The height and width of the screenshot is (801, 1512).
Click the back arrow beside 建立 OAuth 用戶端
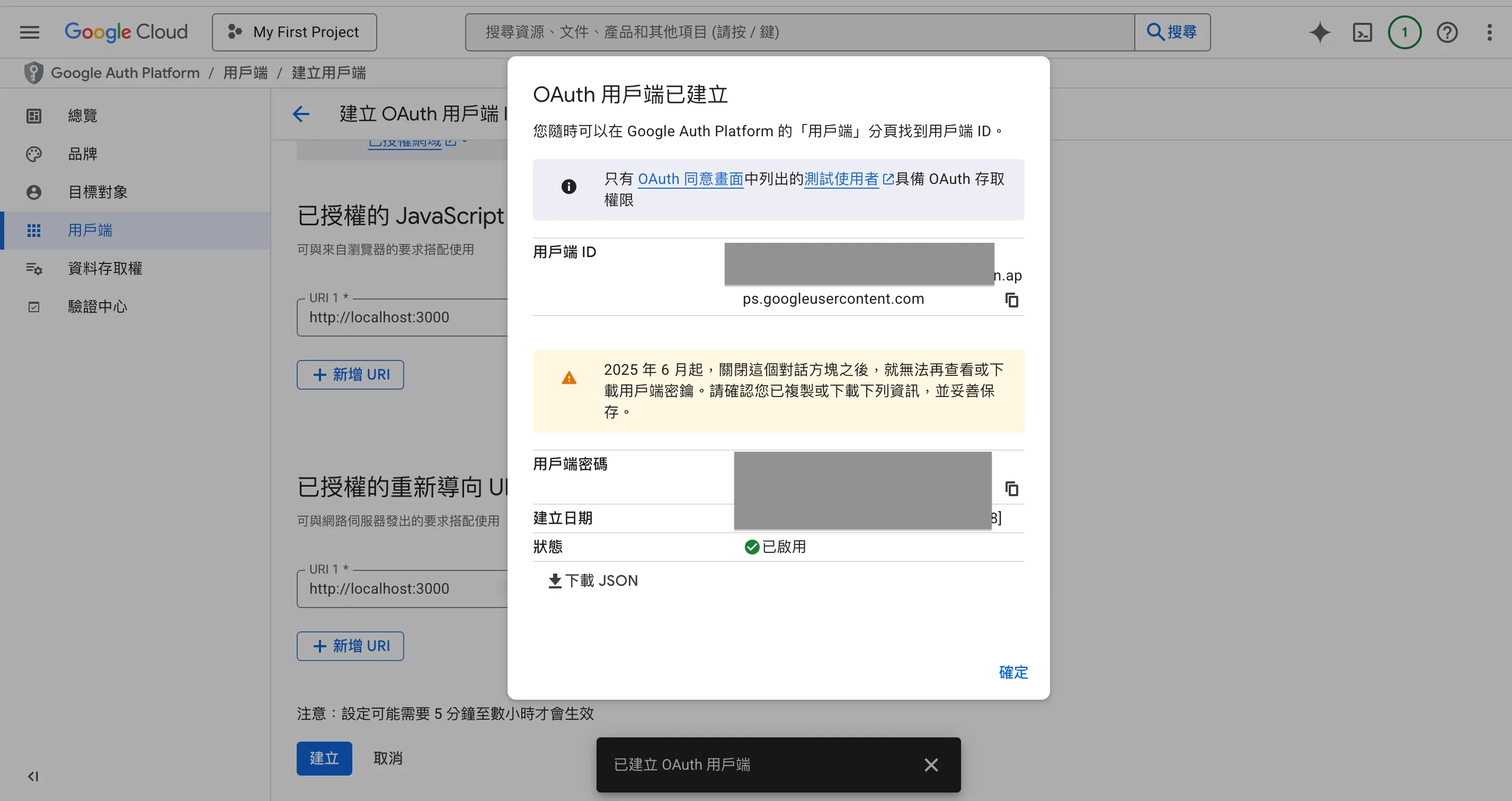301,114
